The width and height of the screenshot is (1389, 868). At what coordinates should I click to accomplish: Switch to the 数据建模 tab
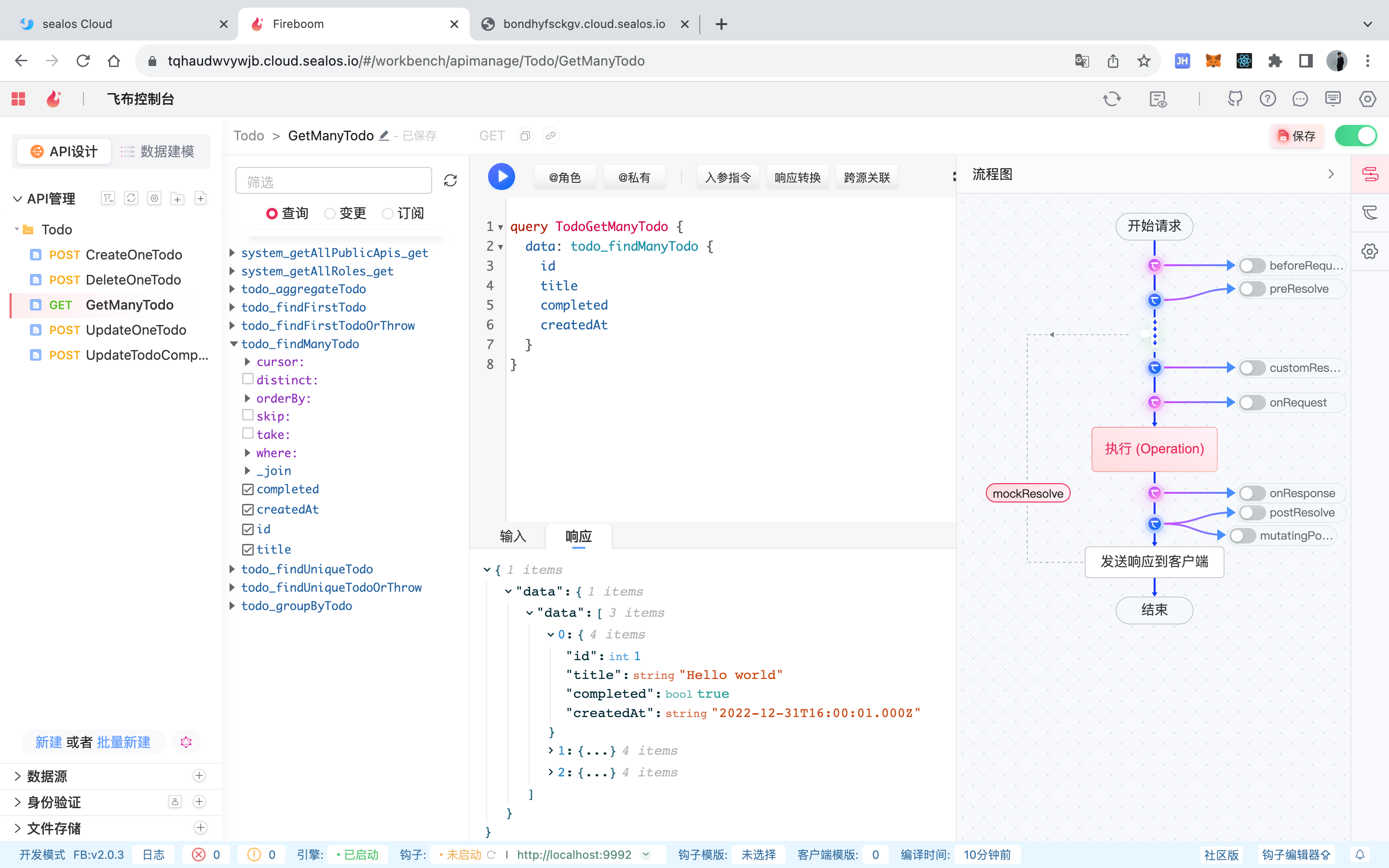click(x=158, y=151)
